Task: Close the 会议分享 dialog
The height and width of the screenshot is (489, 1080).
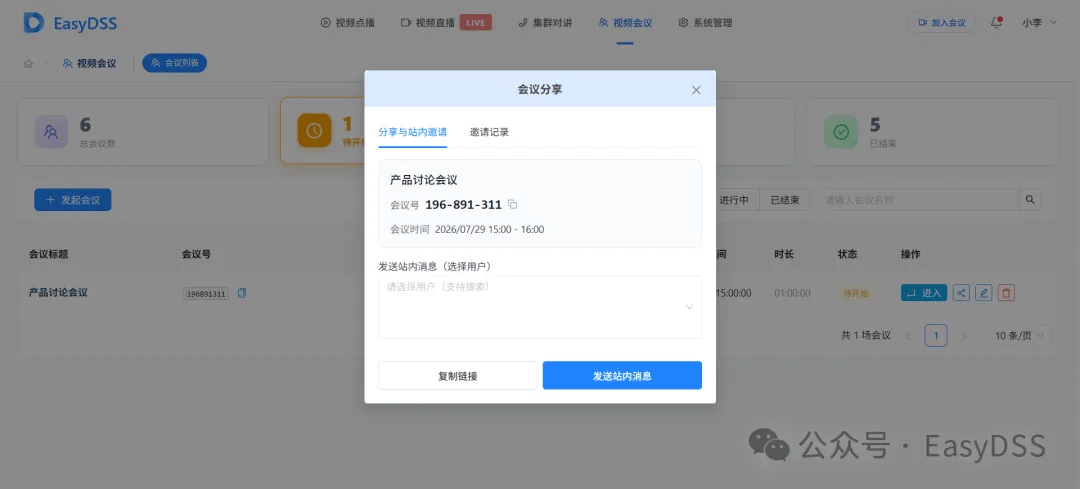Action: [696, 90]
